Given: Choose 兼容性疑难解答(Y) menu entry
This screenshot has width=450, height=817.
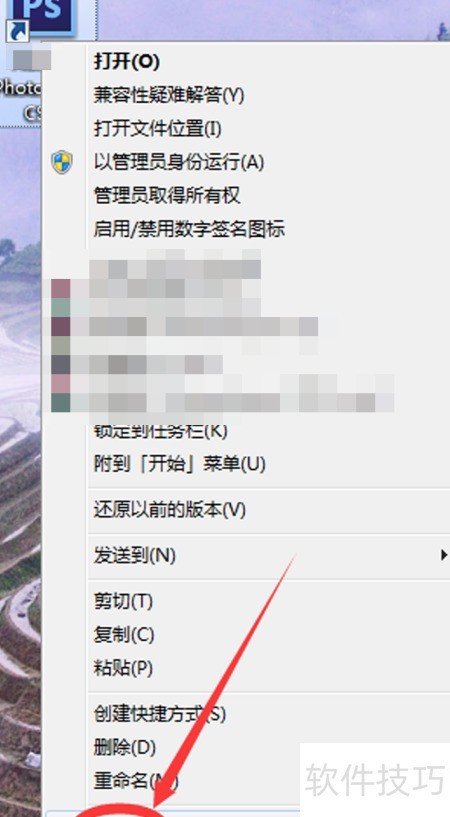Looking at the screenshot, I should (169, 95).
